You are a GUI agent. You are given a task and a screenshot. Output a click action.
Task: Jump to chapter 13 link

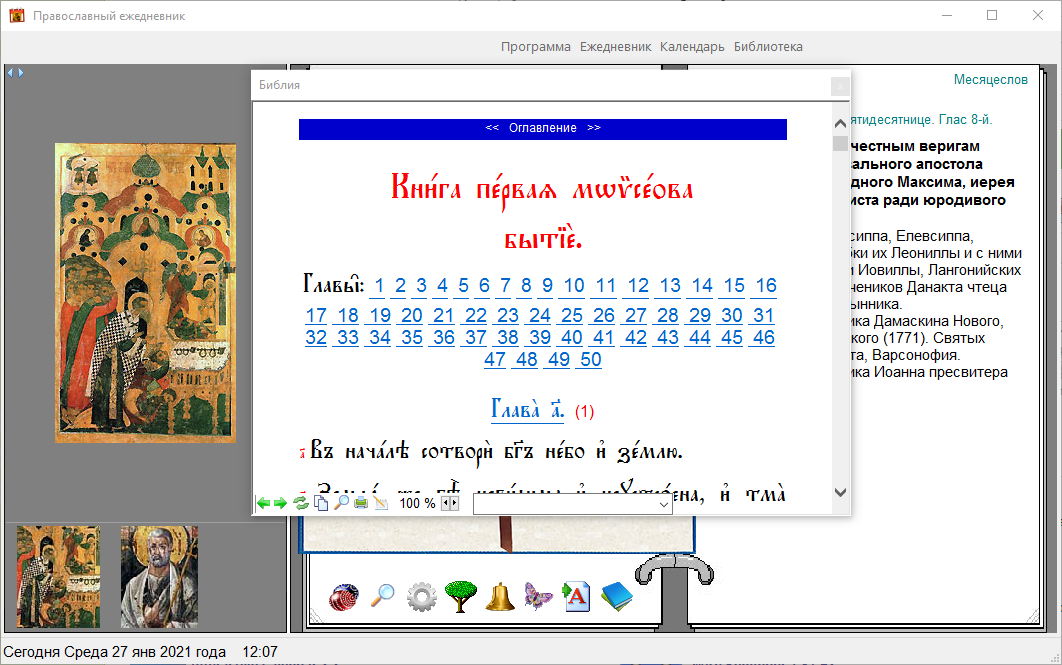pyautogui.click(x=670, y=286)
